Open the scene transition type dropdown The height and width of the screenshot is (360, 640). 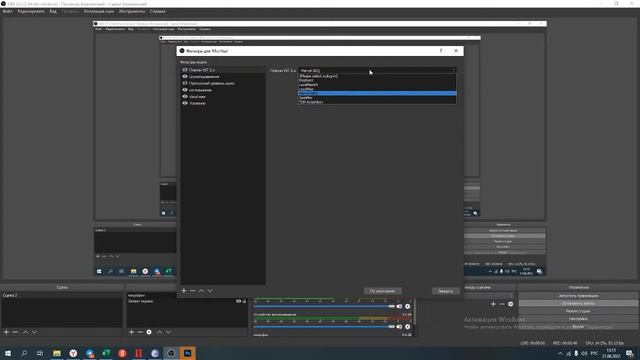[489, 296]
